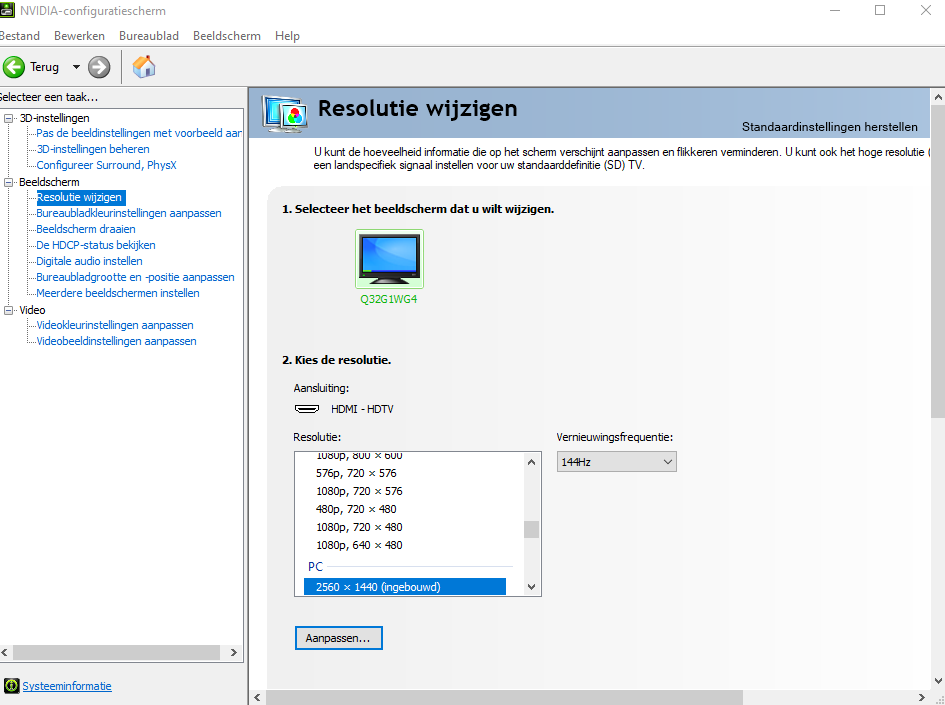Open Bureaubladgrootte en -positie aanpassen
Image resolution: width=945 pixels, height=705 pixels.
(135, 277)
